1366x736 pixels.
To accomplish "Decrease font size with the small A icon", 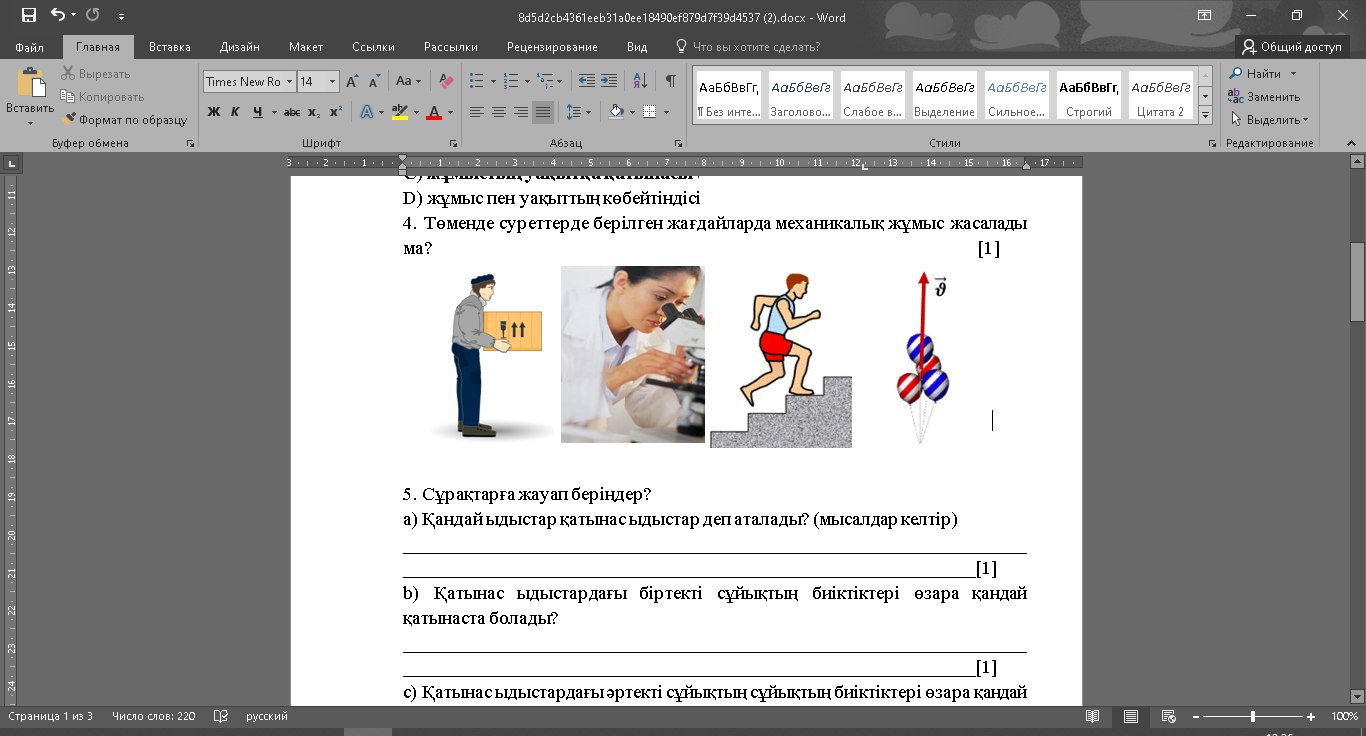I will [375, 82].
